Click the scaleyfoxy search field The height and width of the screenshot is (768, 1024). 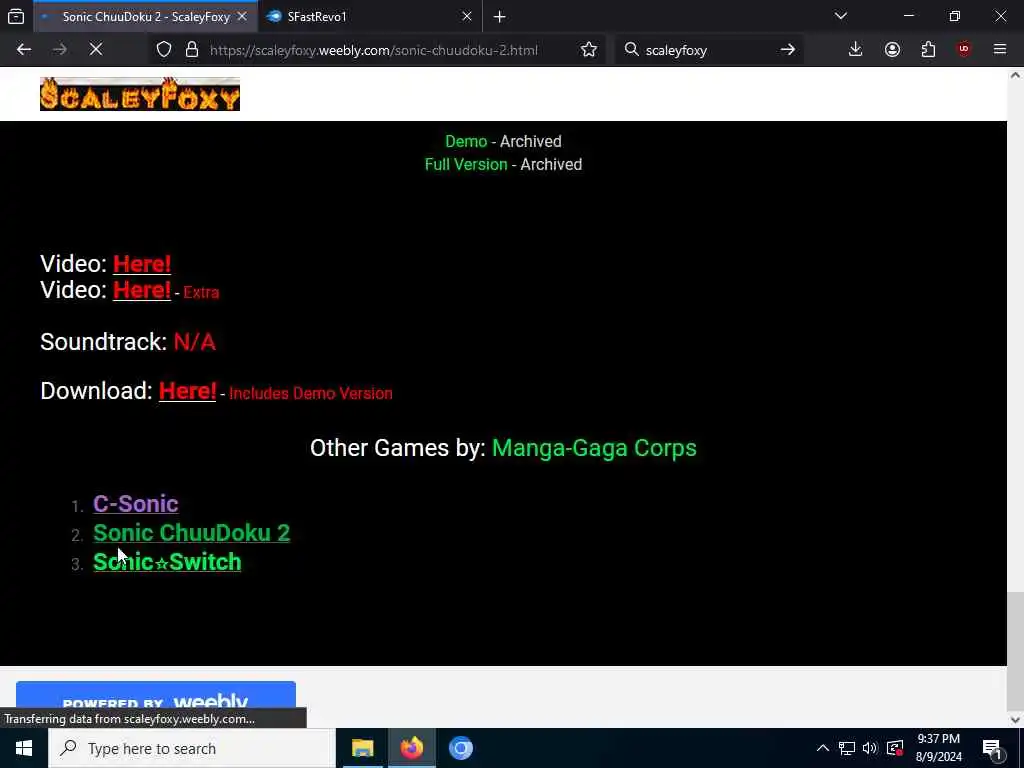click(x=708, y=50)
